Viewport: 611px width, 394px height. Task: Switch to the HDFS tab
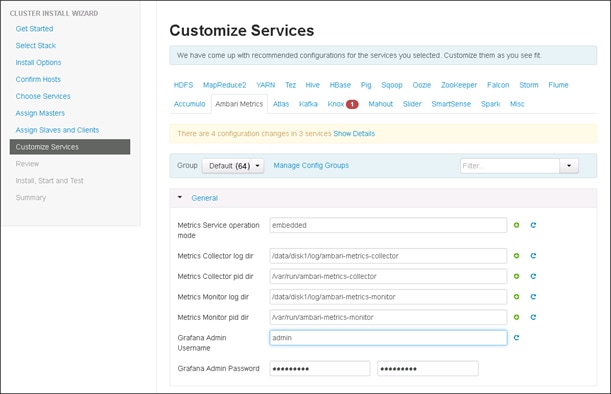(x=183, y=85)
